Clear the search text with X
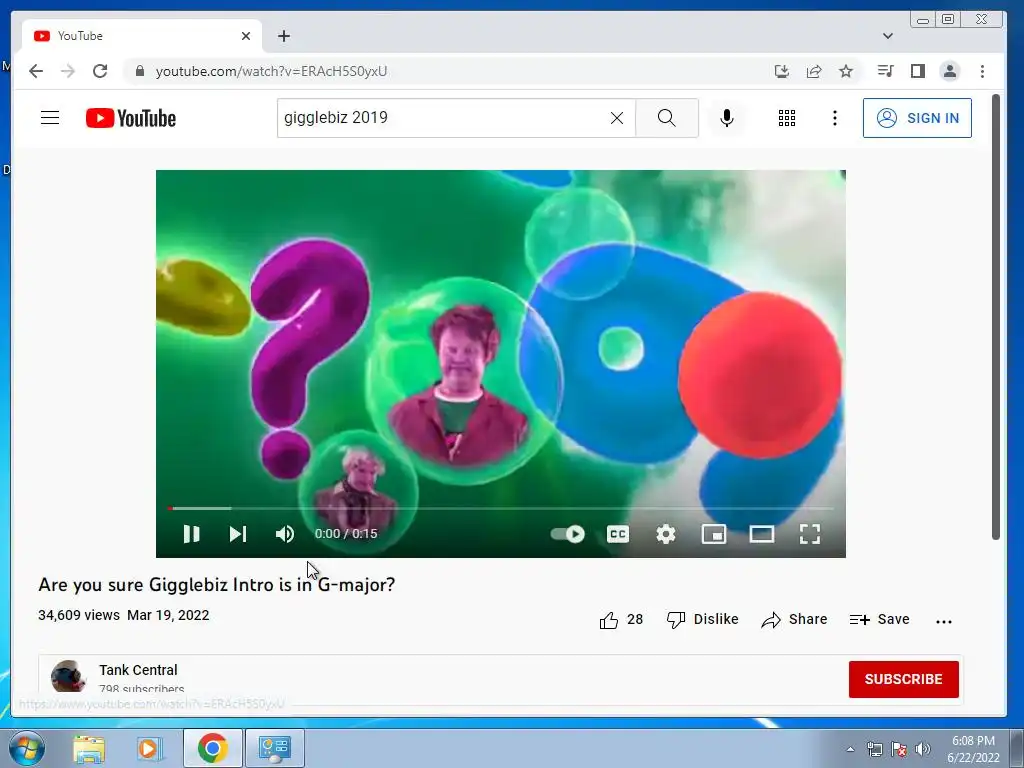 coord(616,118)
